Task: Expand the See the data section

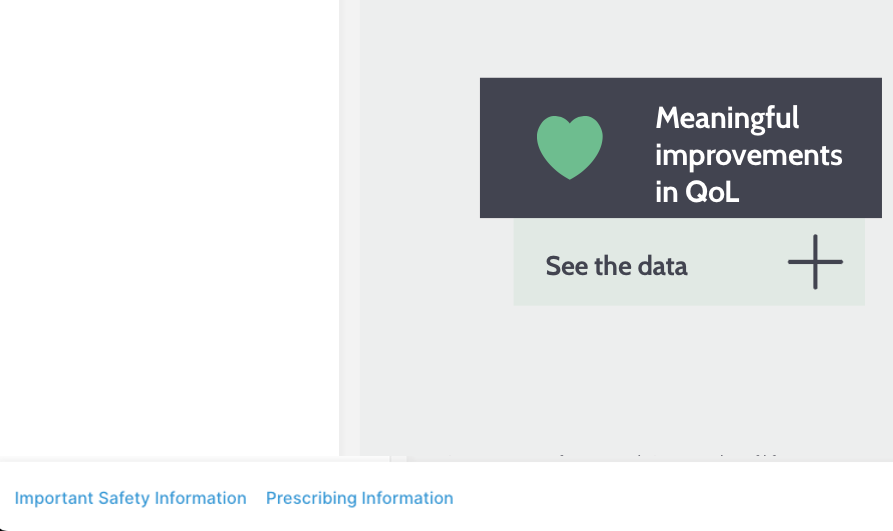Action: (616, 266)
